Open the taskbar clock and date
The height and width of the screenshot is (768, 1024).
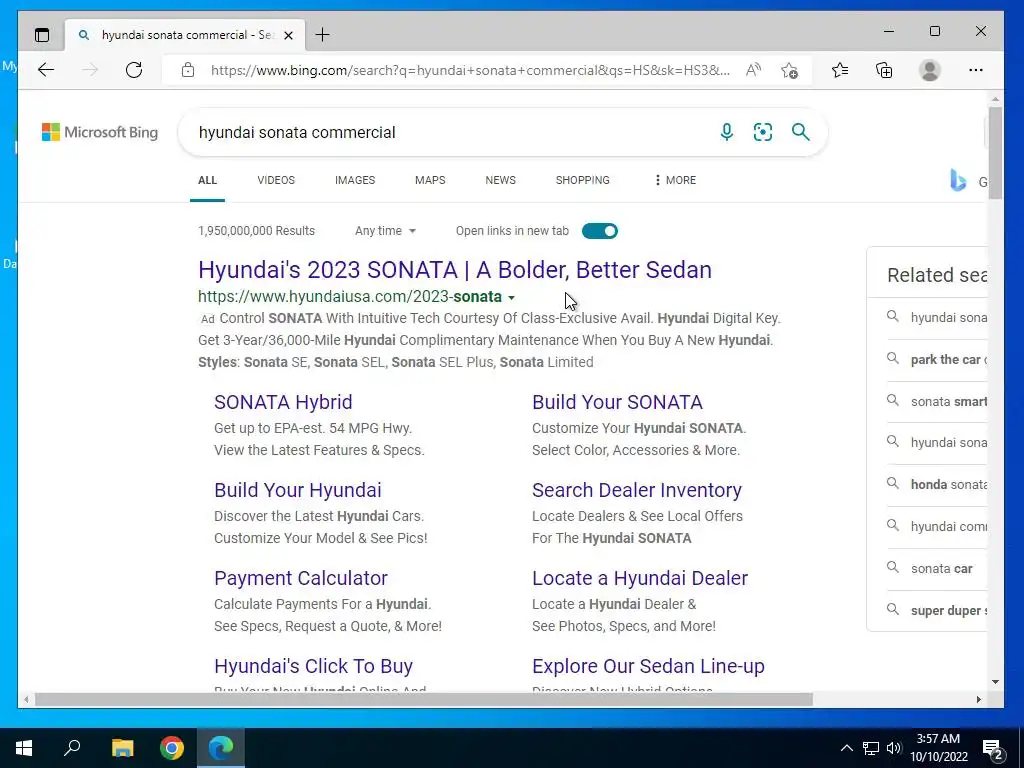click(938, 748)
